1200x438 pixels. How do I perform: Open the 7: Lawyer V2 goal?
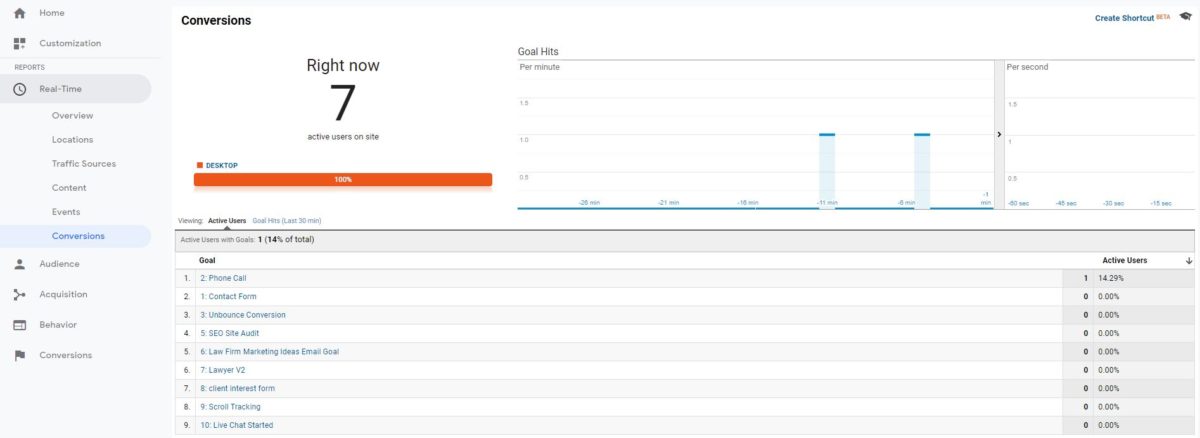coord(222,370)
